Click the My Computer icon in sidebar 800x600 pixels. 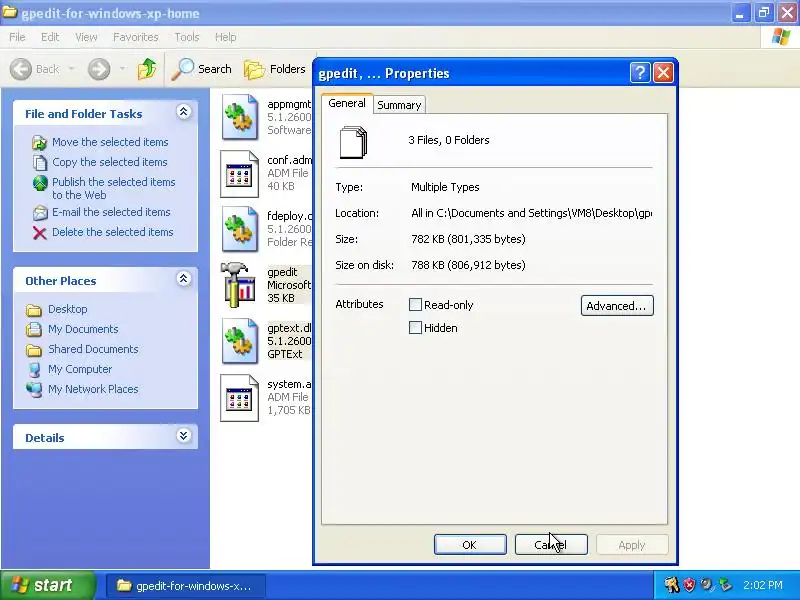point(34,369)
